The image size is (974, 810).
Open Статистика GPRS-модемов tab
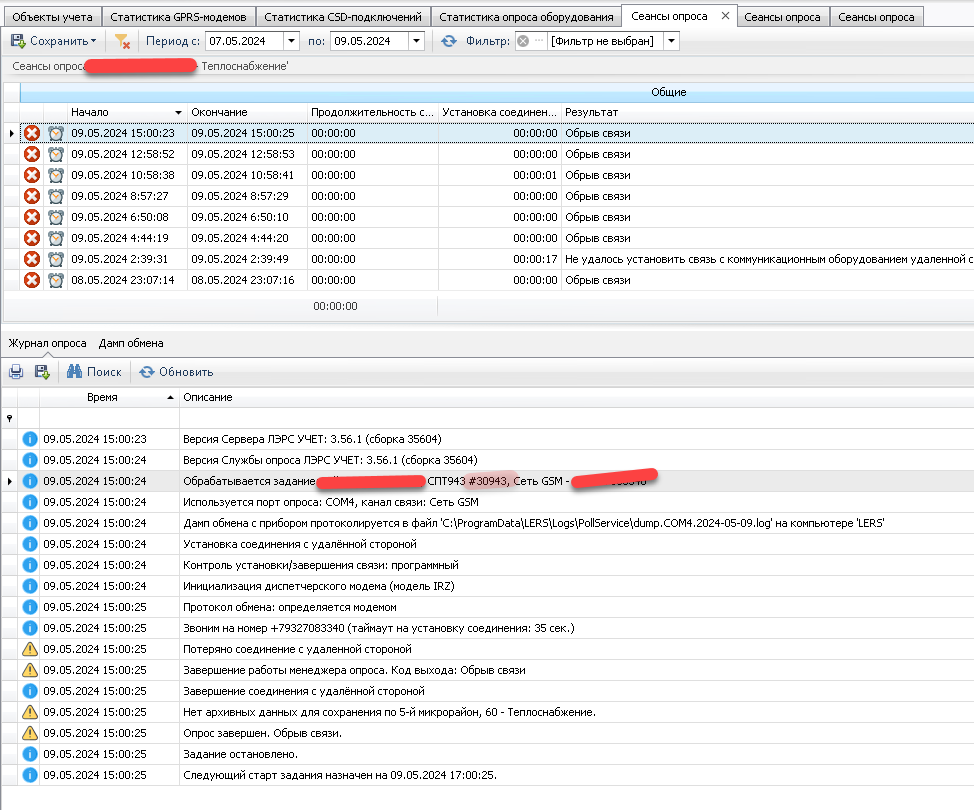[178, 17]
